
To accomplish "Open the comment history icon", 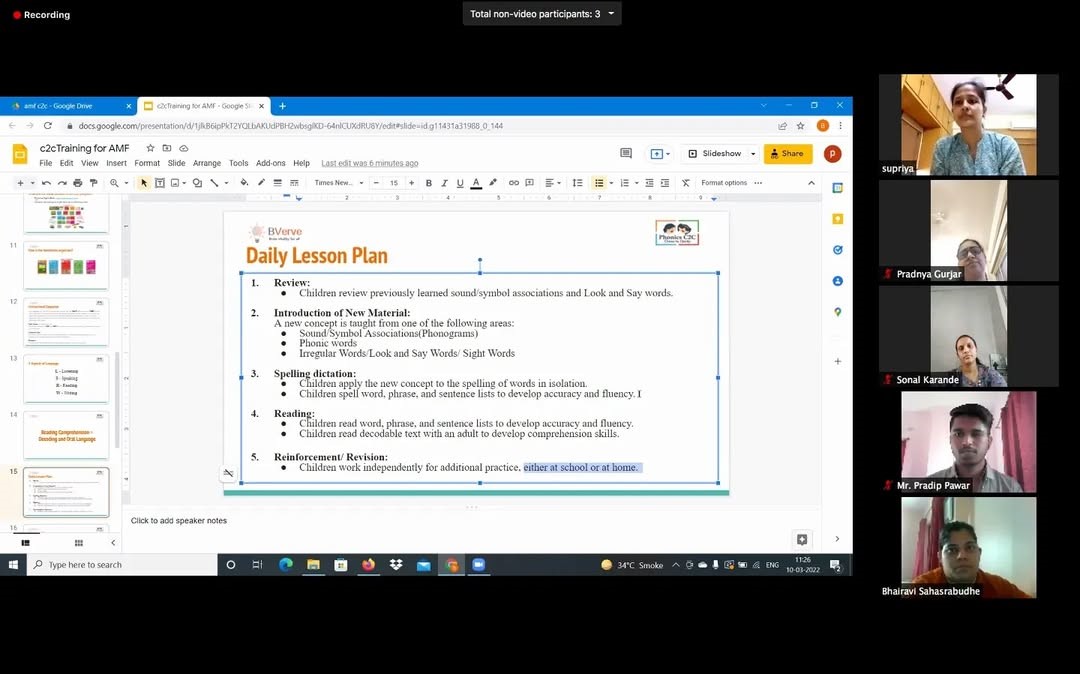I will [x=626, y=154].
